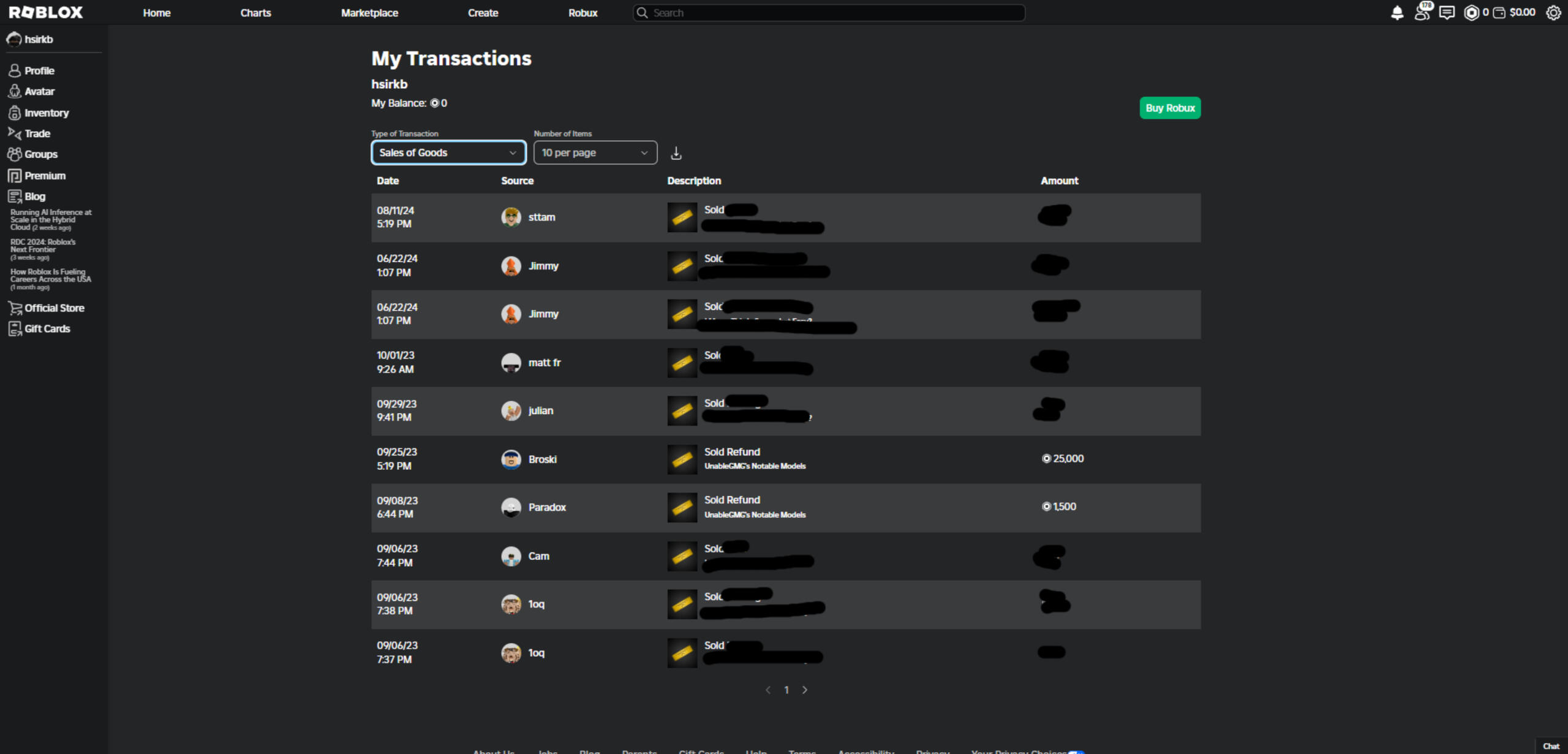The width and height of the screenshot is (1568, 754).
Task: Open blog post Running AI Inference at Scale
Action: (x=51, y=219)
